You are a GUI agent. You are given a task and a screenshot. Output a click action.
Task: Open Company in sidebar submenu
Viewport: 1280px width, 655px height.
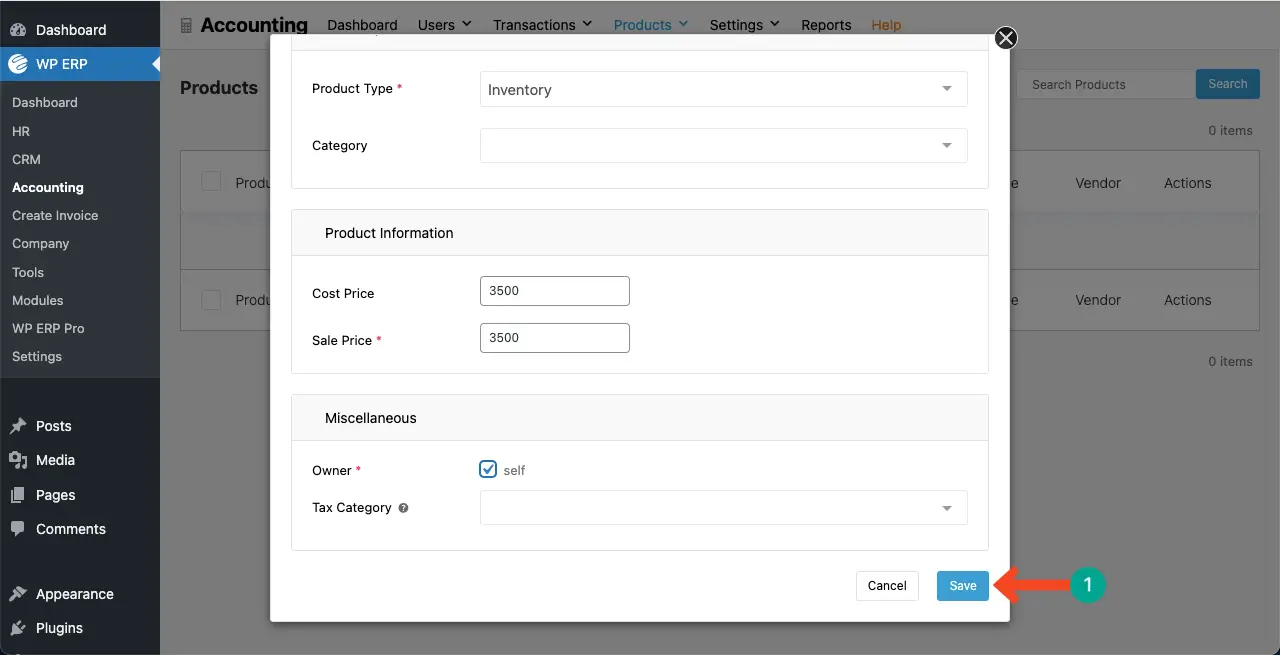[x=41, y=243]
